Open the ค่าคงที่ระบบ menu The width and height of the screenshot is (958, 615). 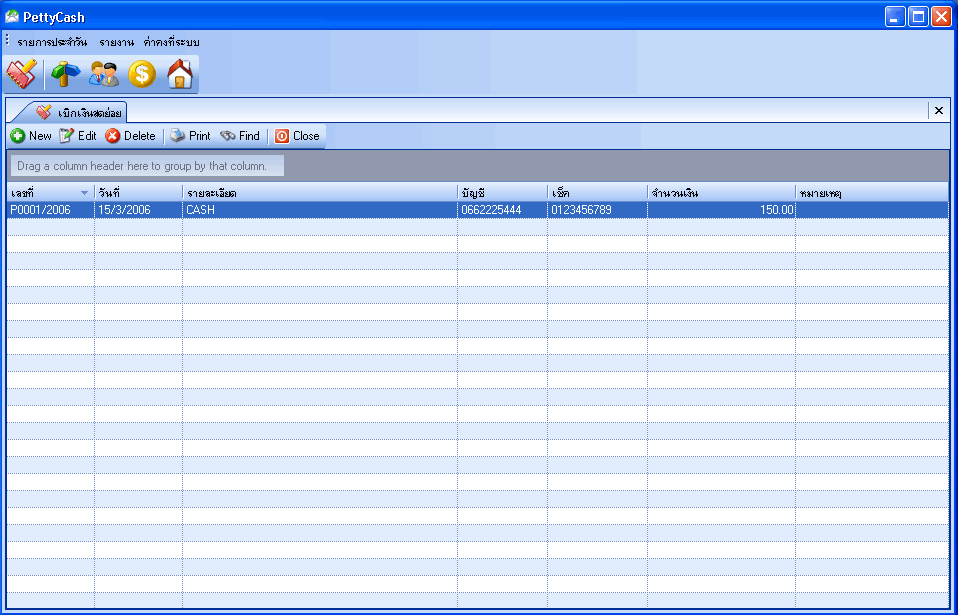(x=171, y=43)
